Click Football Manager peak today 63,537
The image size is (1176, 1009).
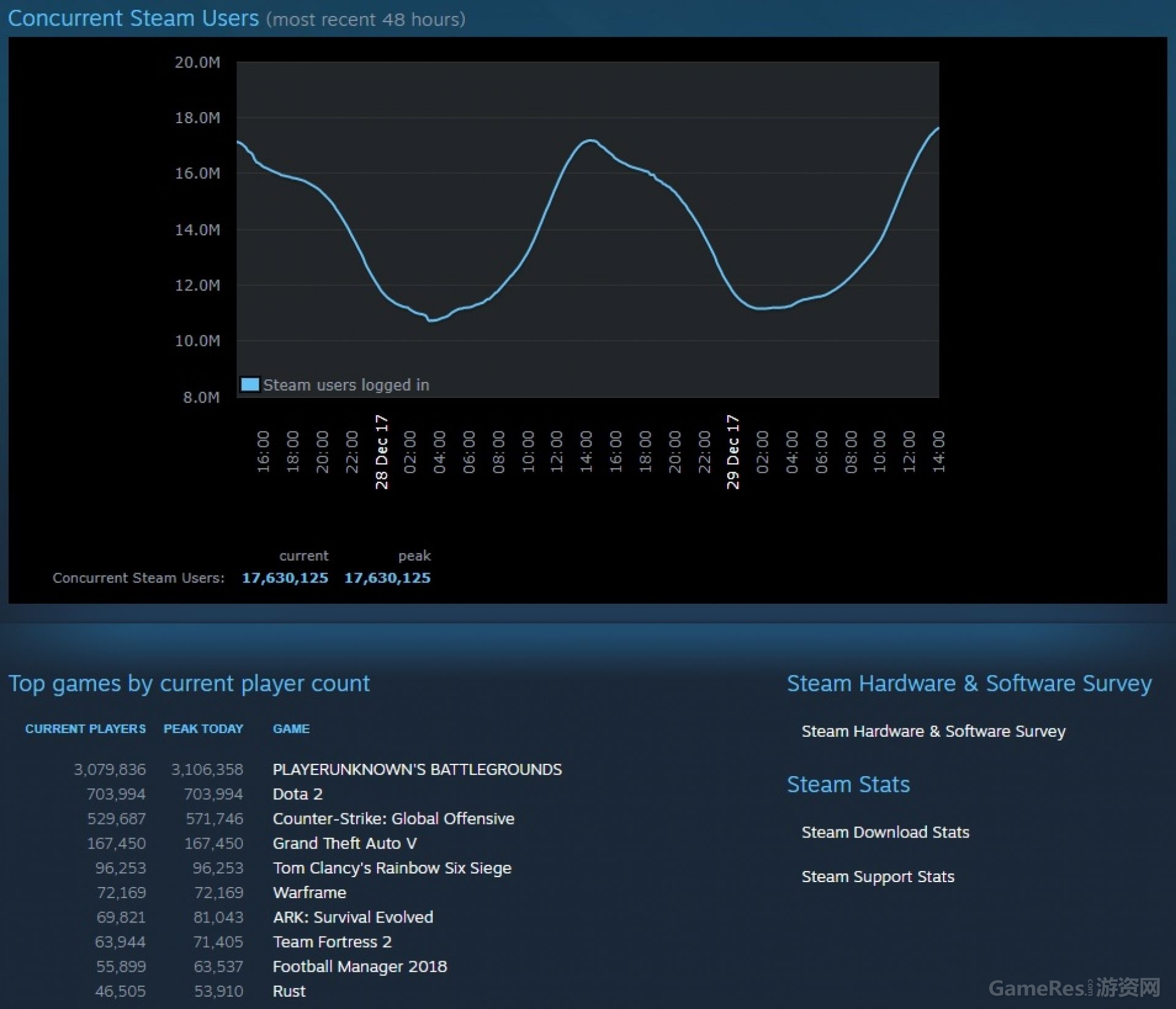coord(218,966)
